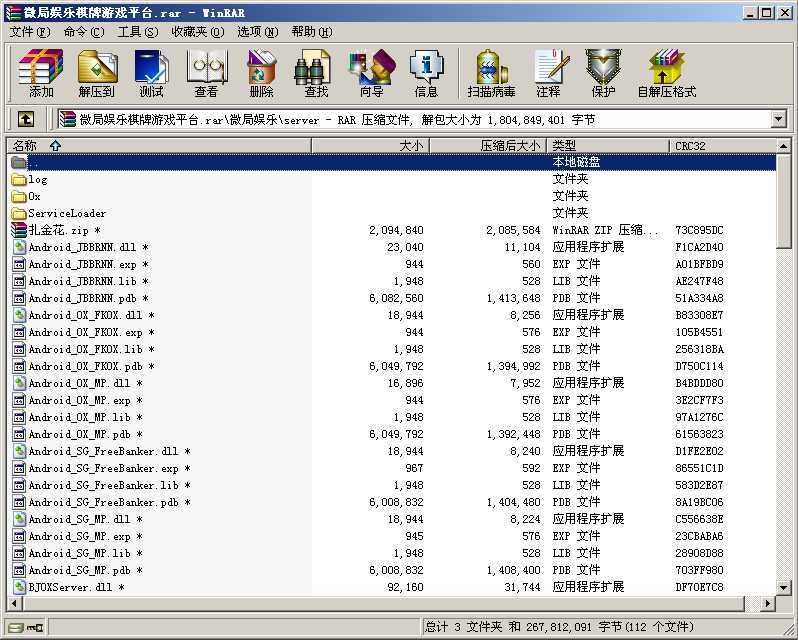Select the log folder icon
Screen dimensions: 798x640
(x=19, y=180)
